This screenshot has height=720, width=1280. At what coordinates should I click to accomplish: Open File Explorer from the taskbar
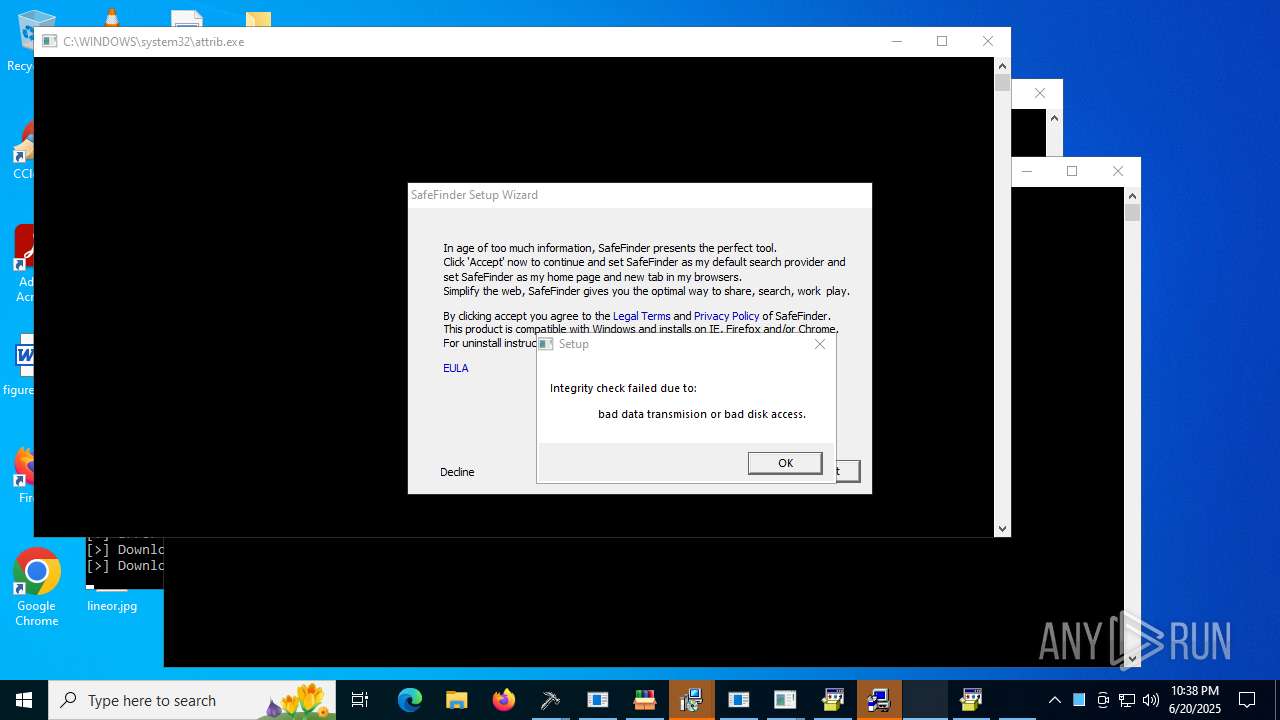click(x=456, y=700)
